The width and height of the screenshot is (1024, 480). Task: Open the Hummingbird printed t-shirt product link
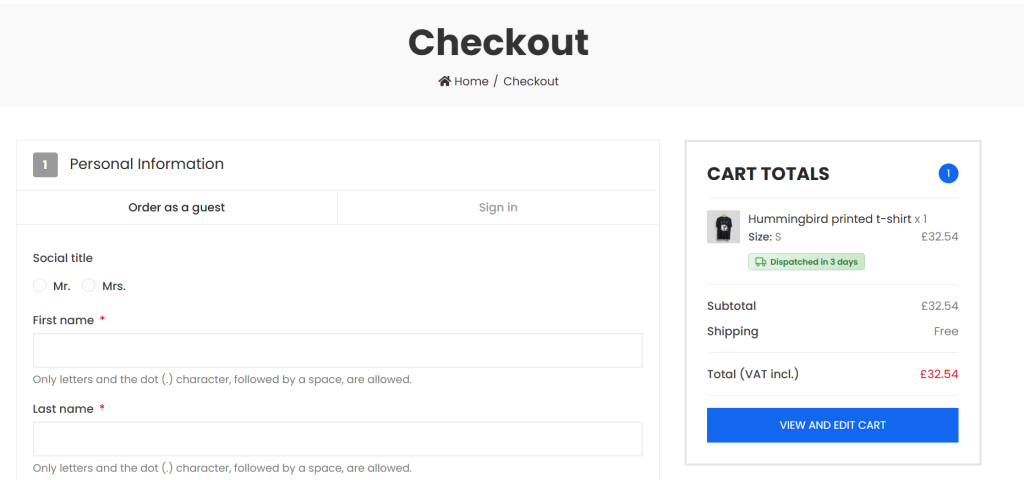pyautogui.click(x=829, y=219)
